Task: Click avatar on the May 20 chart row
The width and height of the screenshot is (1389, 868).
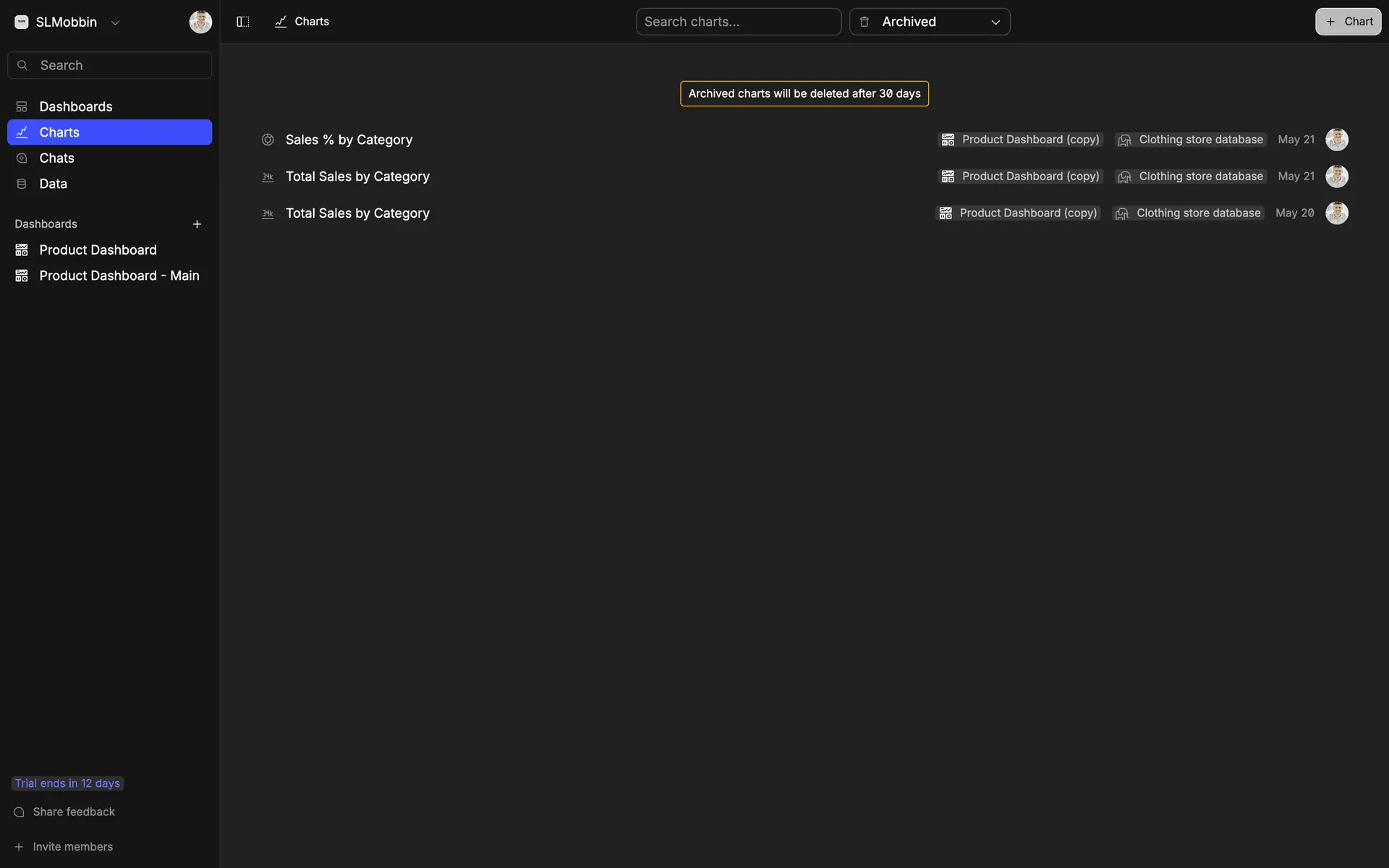Action: pos(1336,213)
